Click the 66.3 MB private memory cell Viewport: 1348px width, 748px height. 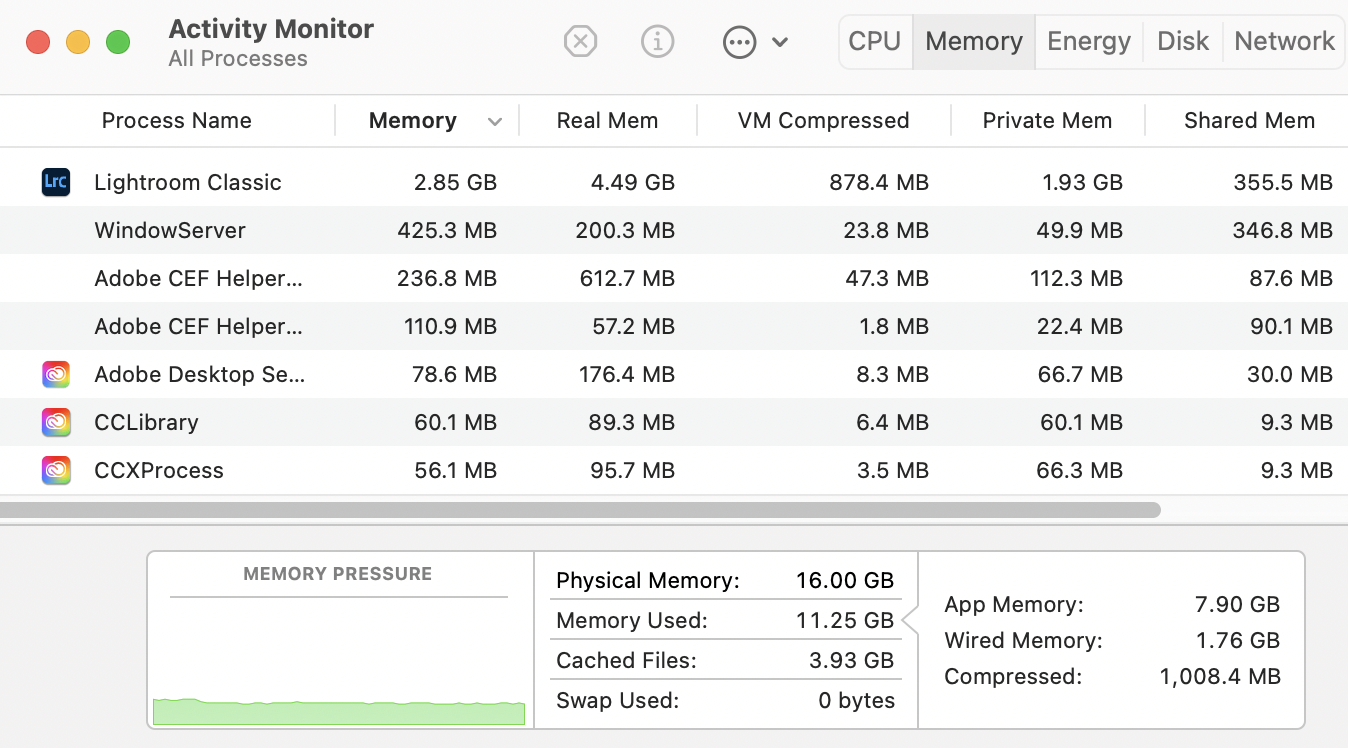pyautogui.click(x=1080, y=470)
